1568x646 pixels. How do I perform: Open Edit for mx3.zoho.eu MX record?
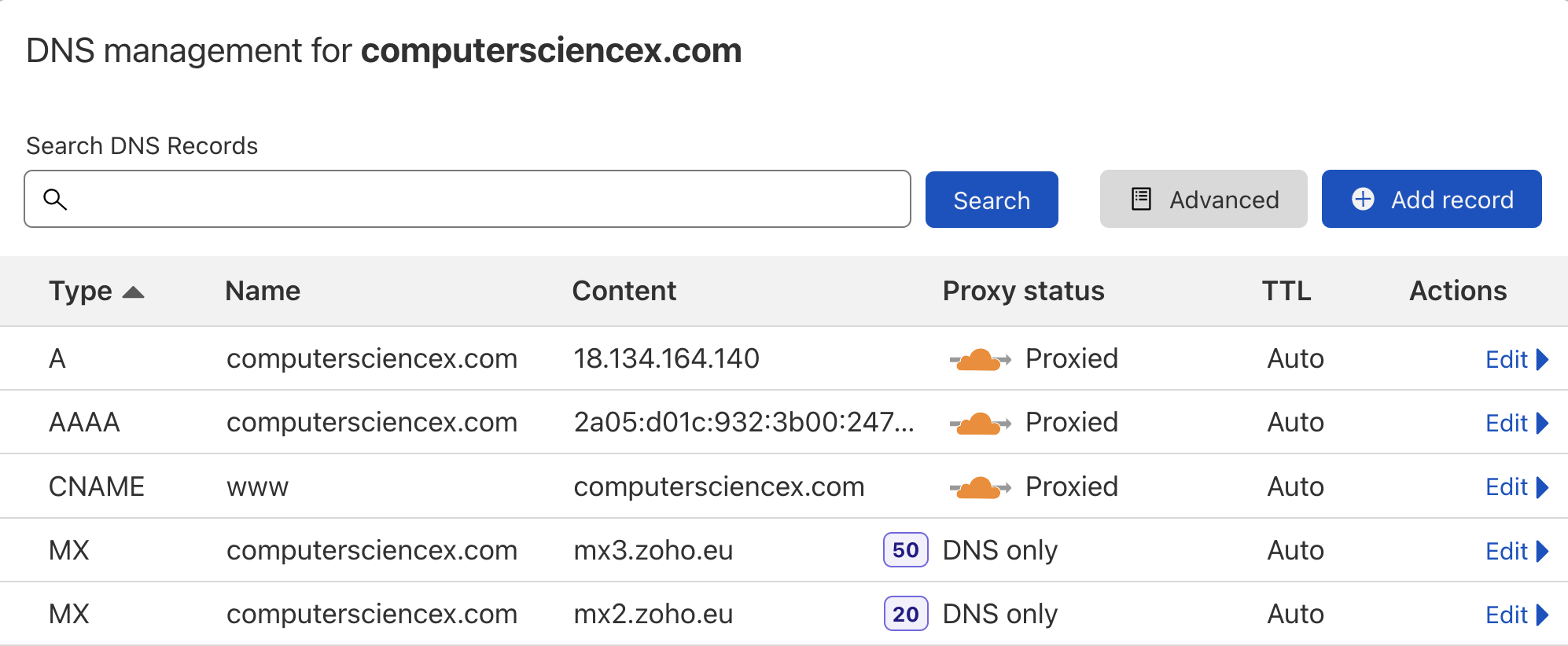tap(1517, 551)
